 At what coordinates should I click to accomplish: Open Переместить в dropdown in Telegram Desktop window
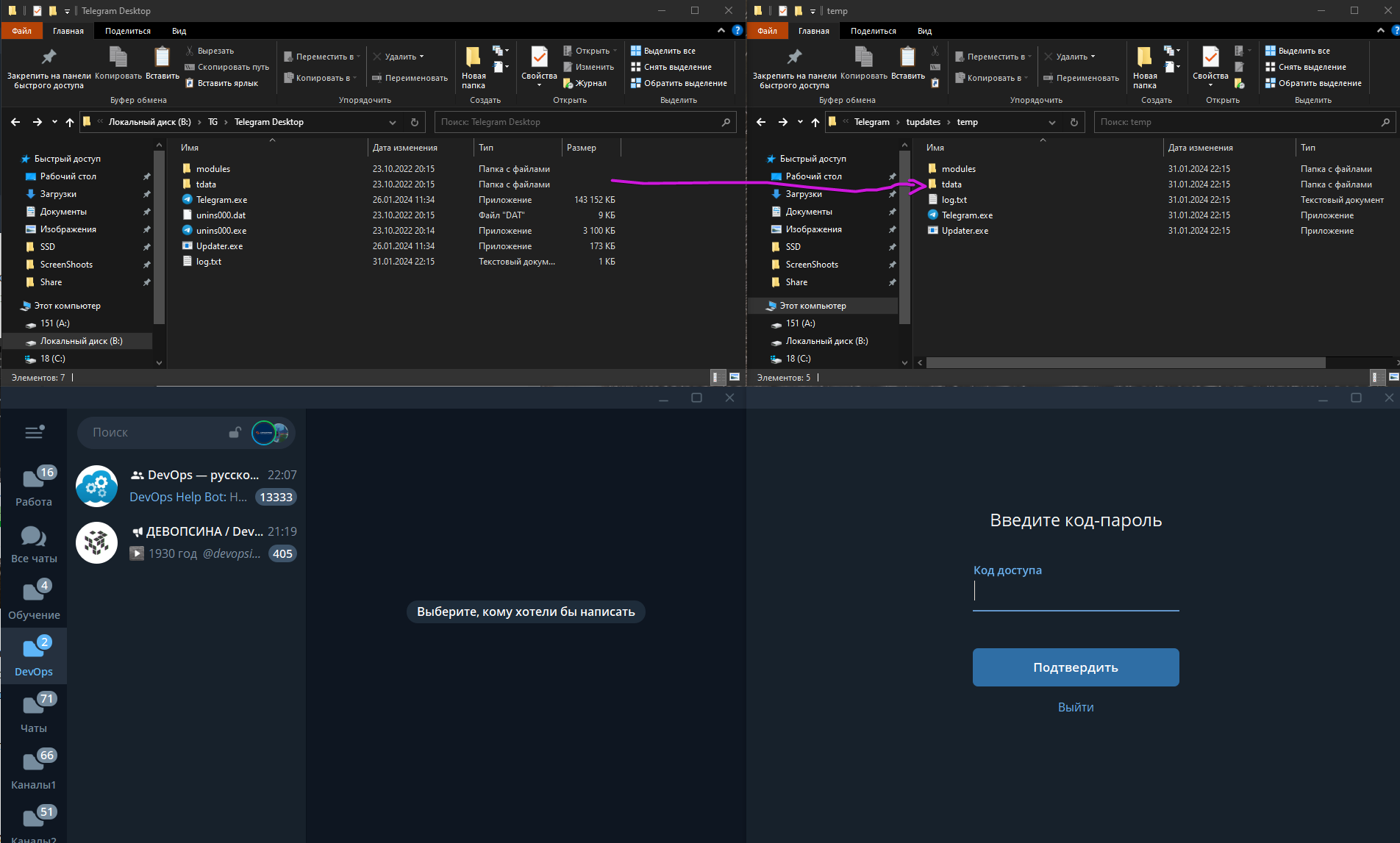[322, 57]
